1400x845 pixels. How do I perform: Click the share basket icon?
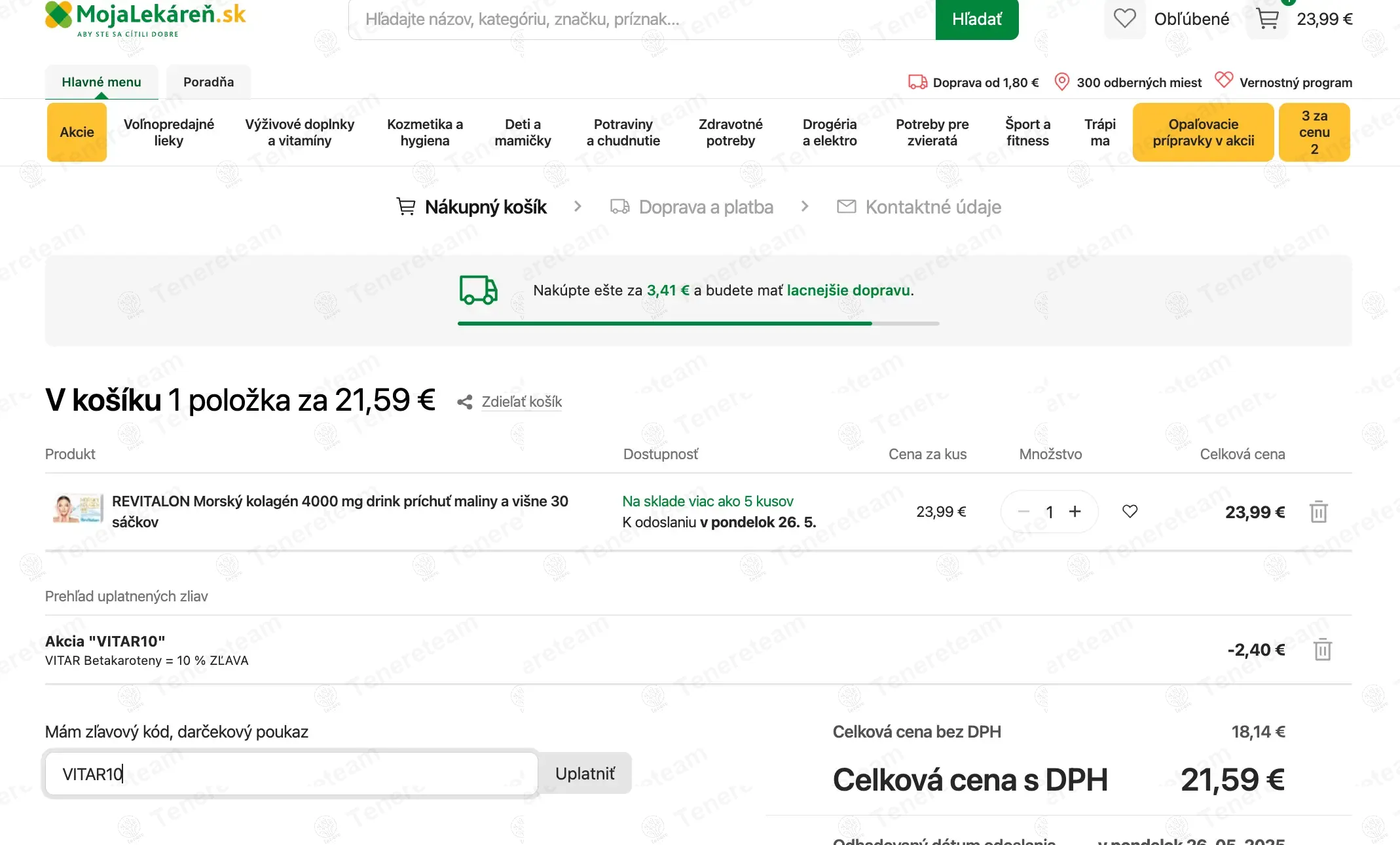tap(465, 402)
